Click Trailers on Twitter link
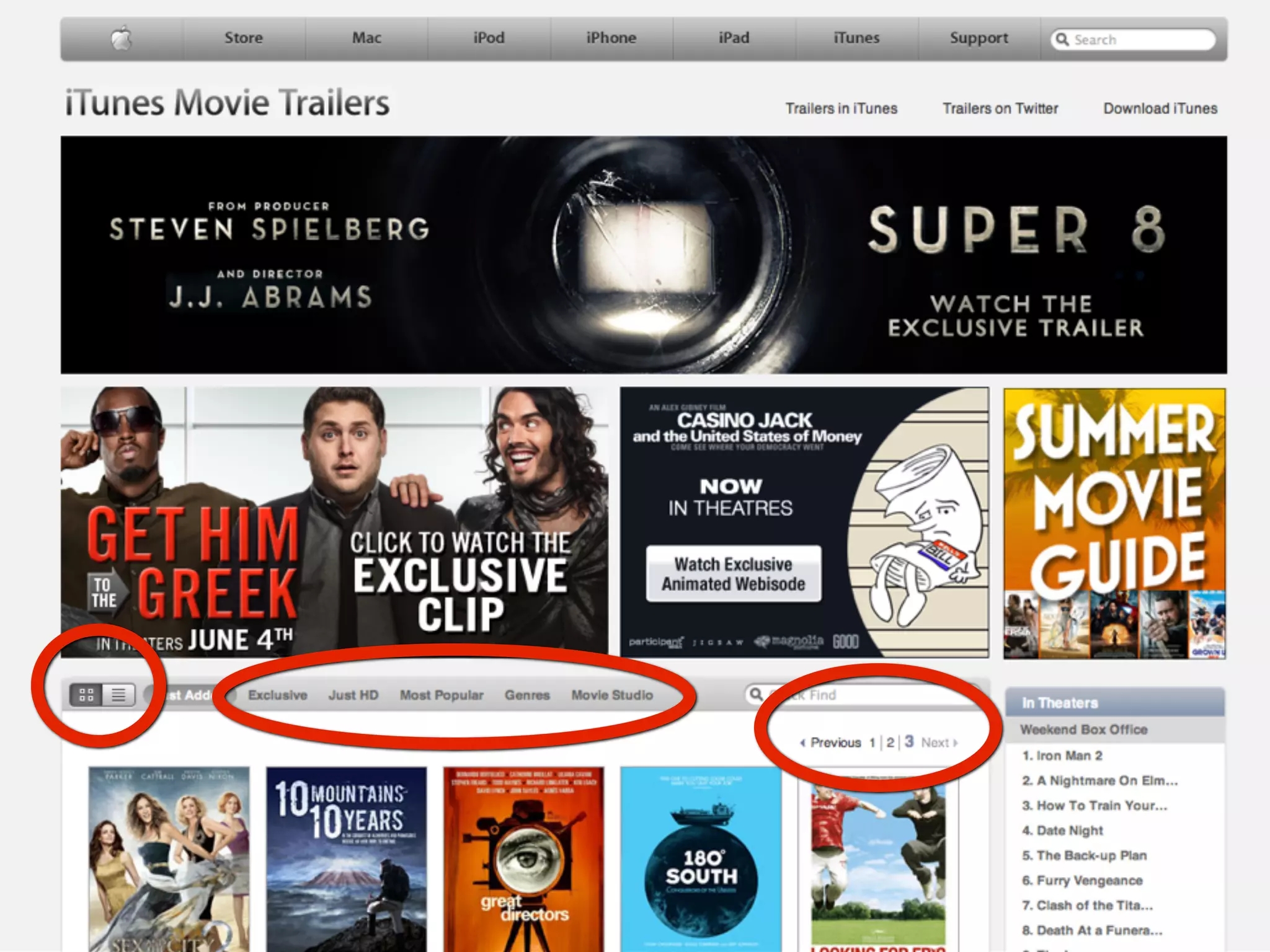The width and height of the screenshot is (1270, 952). click(1000, 108)
